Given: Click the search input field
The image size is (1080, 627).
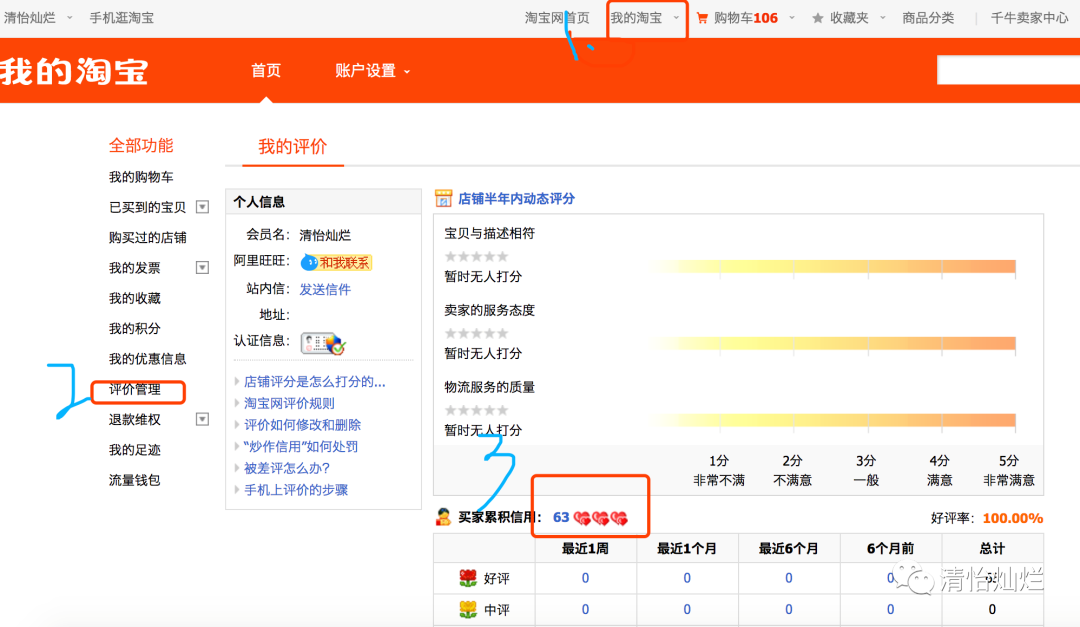Looking at the screenshot, I should [x=1008, y=70].
